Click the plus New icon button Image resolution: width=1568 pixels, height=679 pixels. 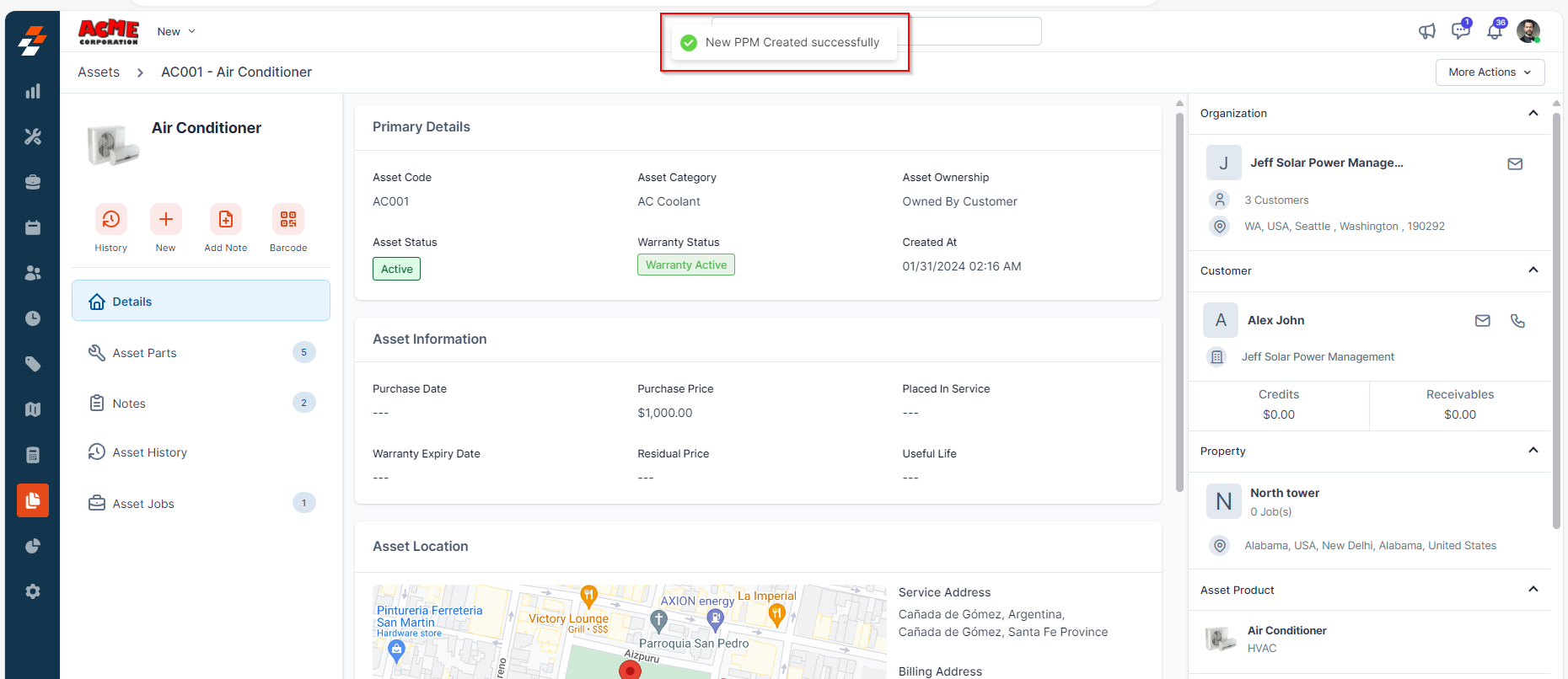pos(166,220)
